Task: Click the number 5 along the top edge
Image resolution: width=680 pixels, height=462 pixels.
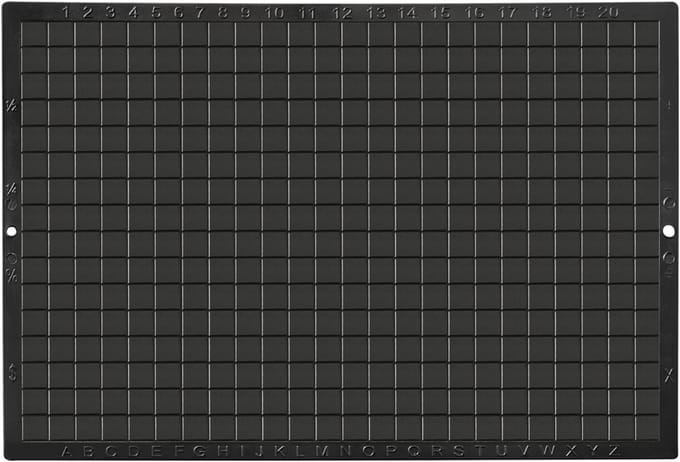Action: point(156,12)
